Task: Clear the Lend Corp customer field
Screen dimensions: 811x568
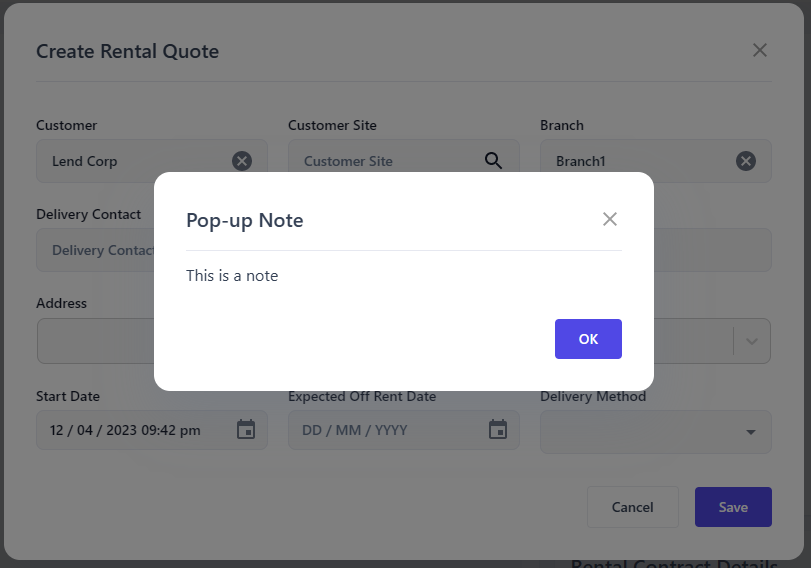Action: pos(242,161)
